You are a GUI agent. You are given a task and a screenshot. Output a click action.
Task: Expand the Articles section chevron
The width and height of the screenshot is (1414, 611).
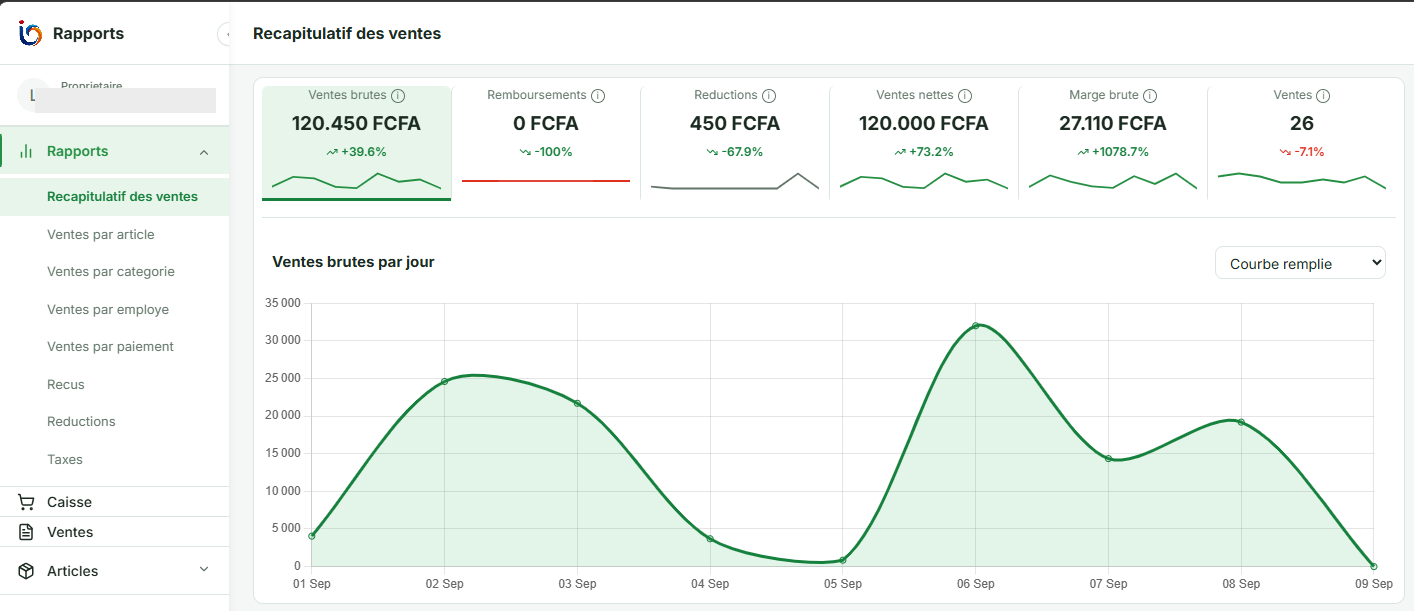[x=204, y=570]
